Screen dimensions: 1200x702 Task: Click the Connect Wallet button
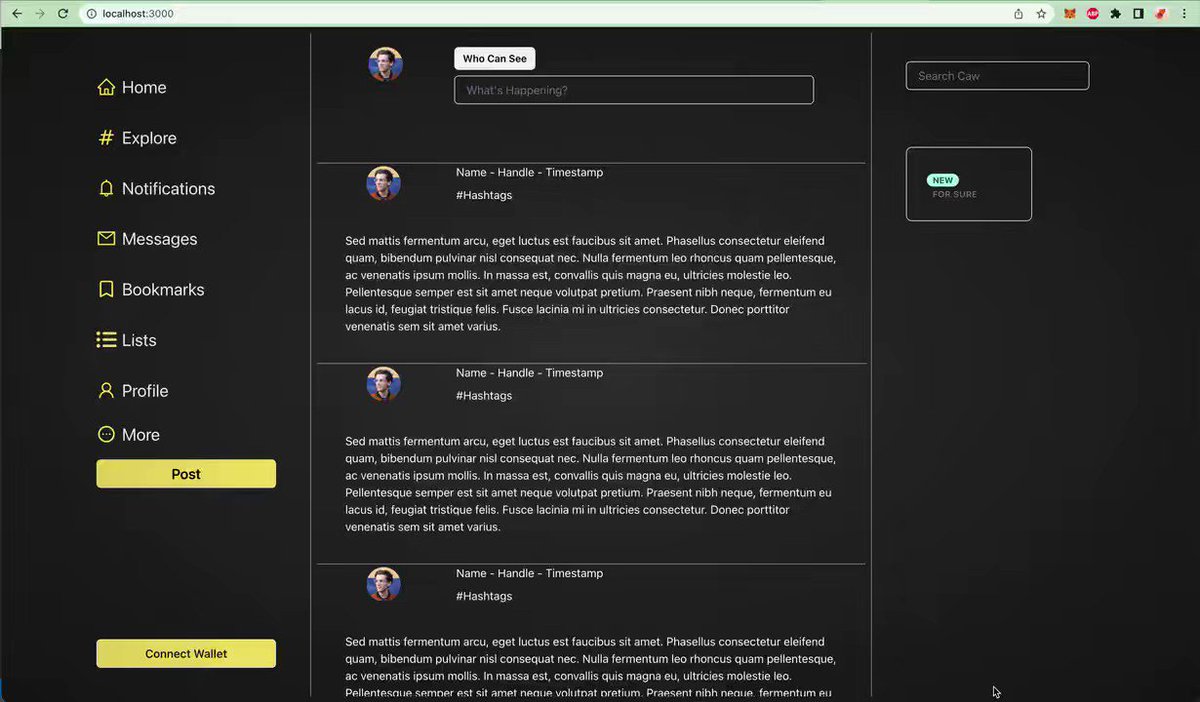click(x=186, y=653)
